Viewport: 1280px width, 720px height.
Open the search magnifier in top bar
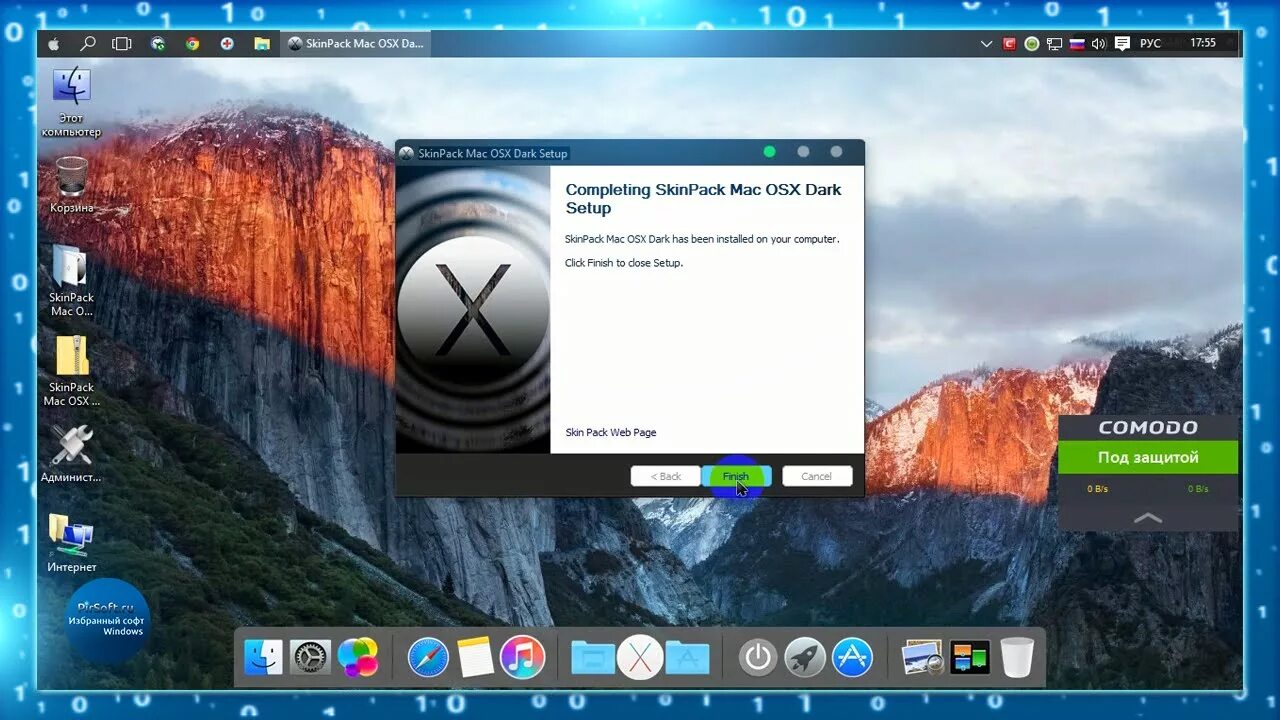click(88, 44)
